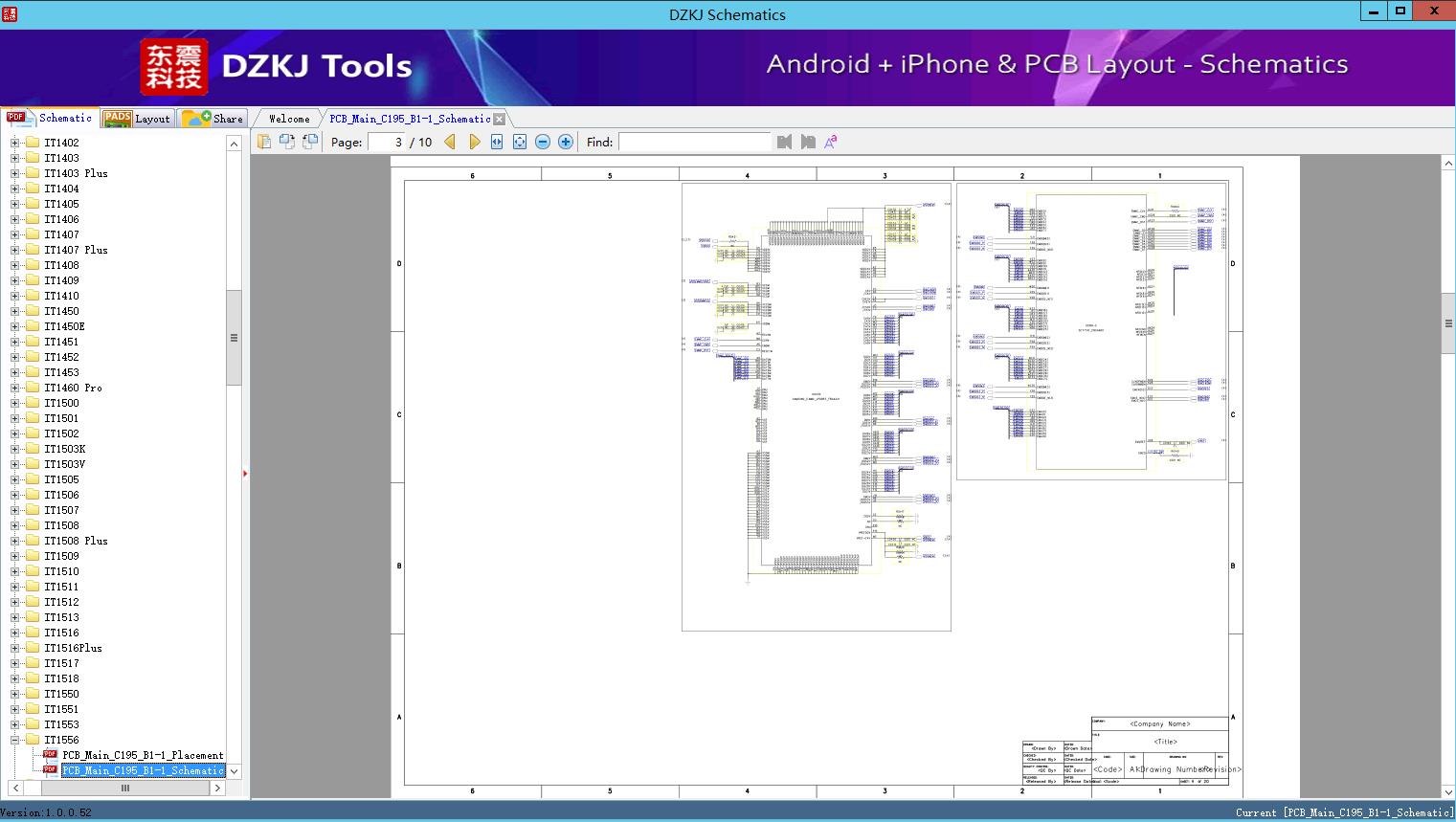Go to previous page arrow
Viewport: 1456px width, 822px height.
click(x=450, y=142)
